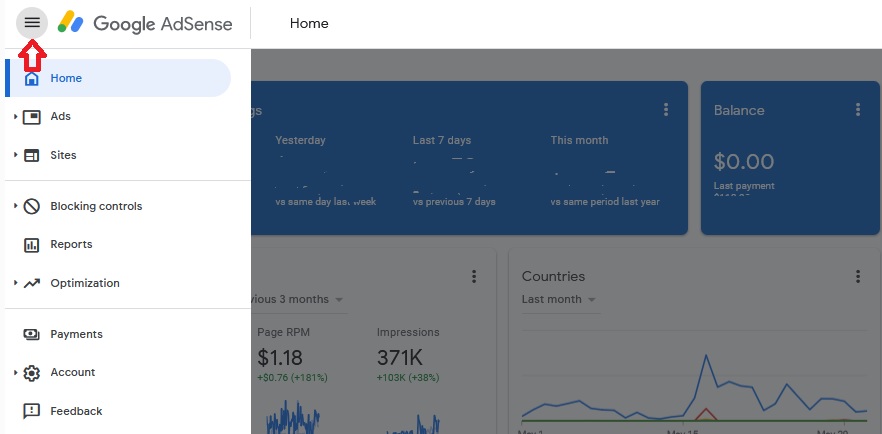Click the Payments money icon
Screen dimensions: 882x434
tap(32, 334)
